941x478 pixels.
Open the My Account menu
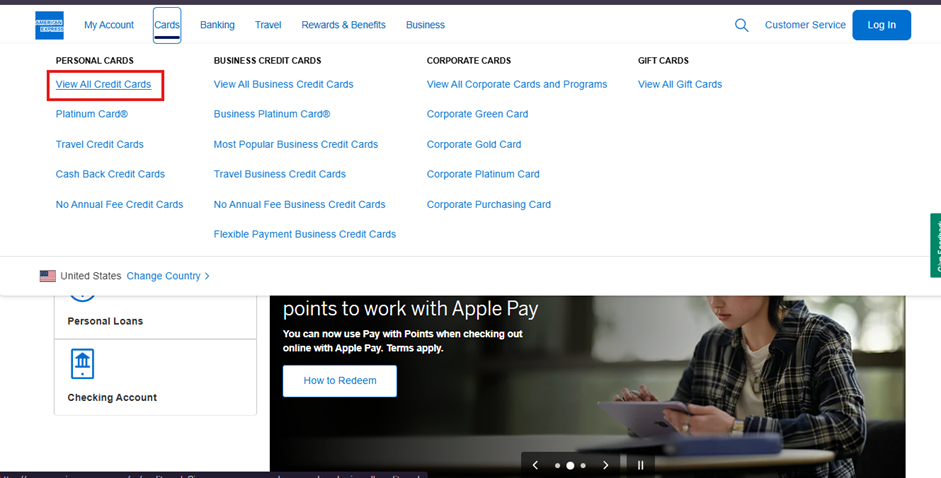[109, 25]
